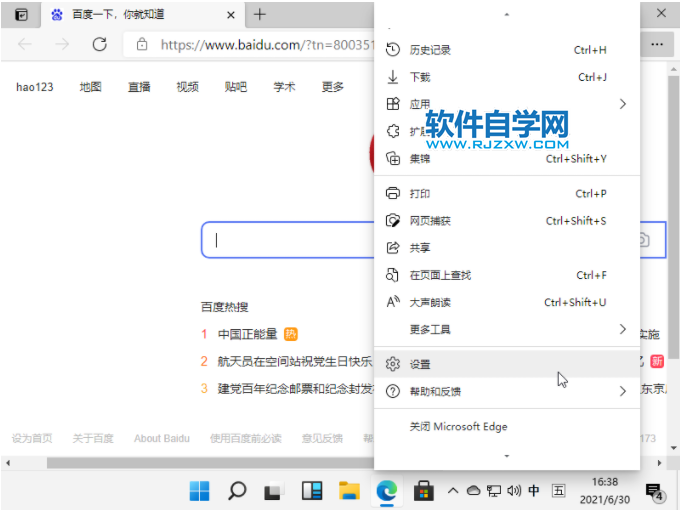Open the 视频 (Video) link
Viewport: 680px width, 511px height.
pyautogui.click(x=187, y=87)
